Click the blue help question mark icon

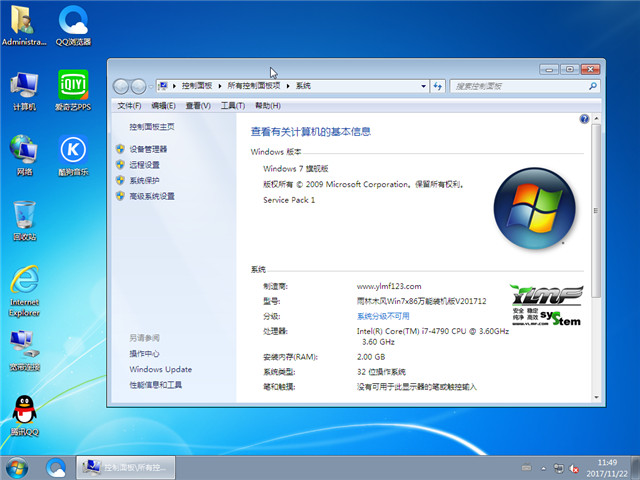tap(584, 119)
